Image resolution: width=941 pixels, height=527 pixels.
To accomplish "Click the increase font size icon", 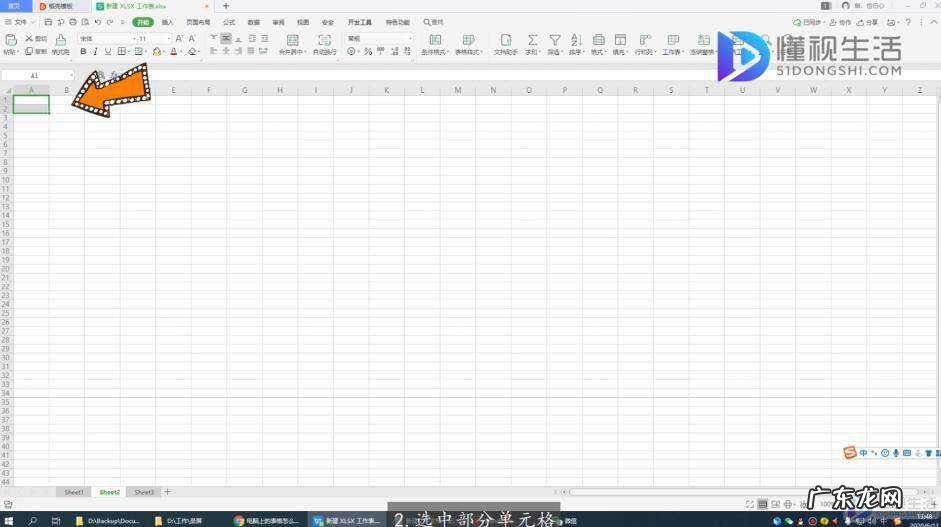I will (179, 39).
